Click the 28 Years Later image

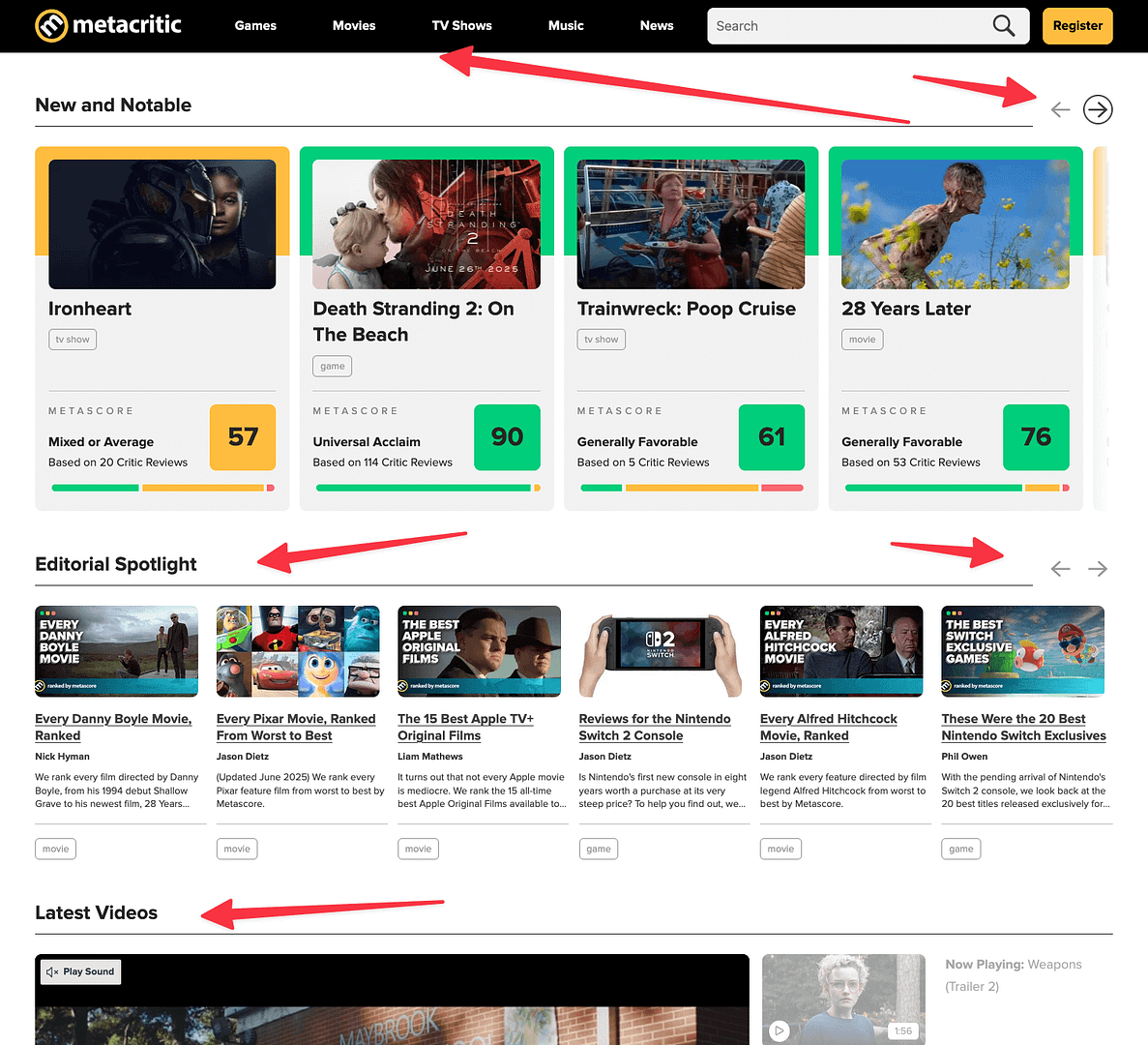(x=956, y=224)
